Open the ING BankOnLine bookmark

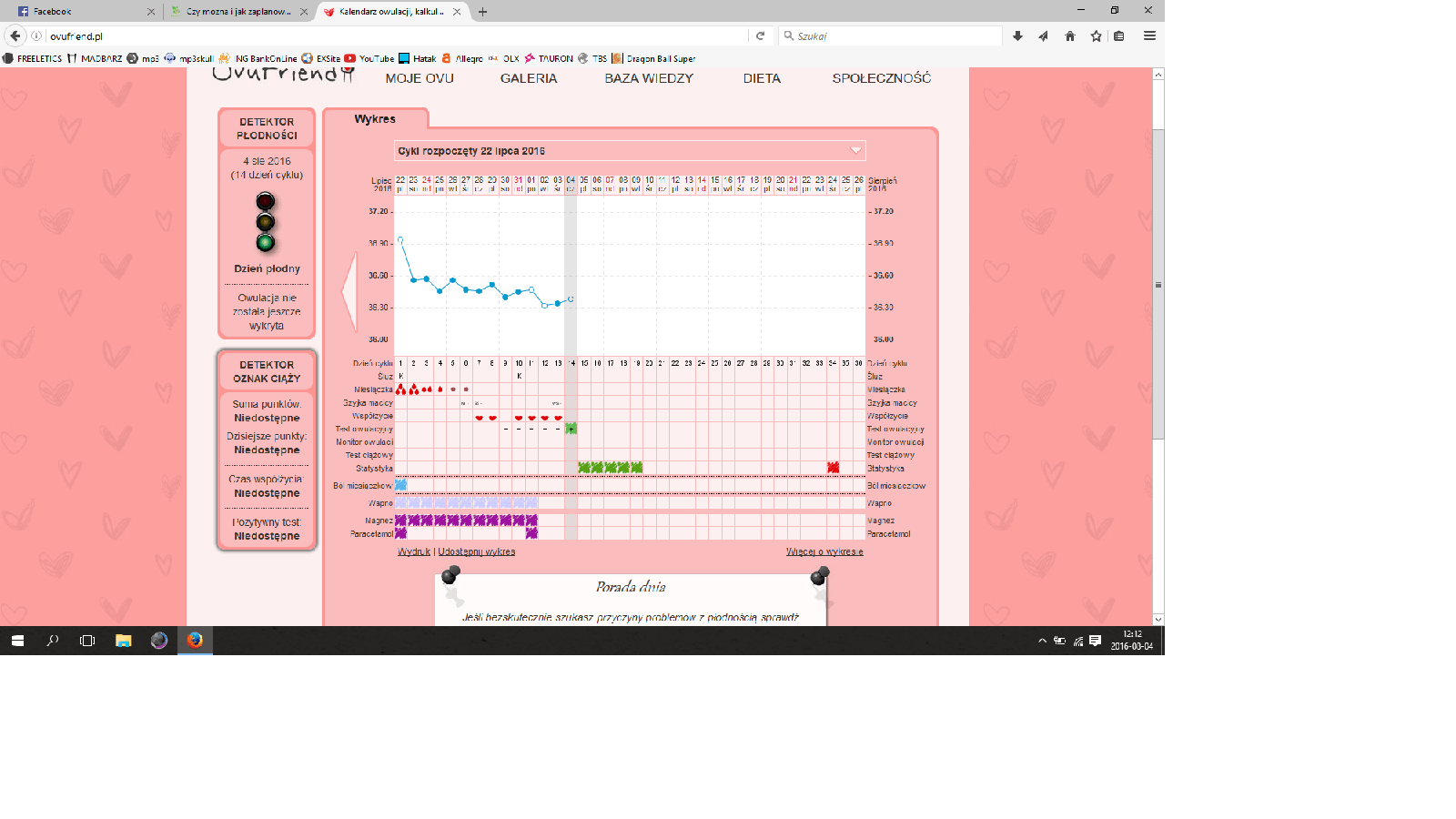[258, 58]
